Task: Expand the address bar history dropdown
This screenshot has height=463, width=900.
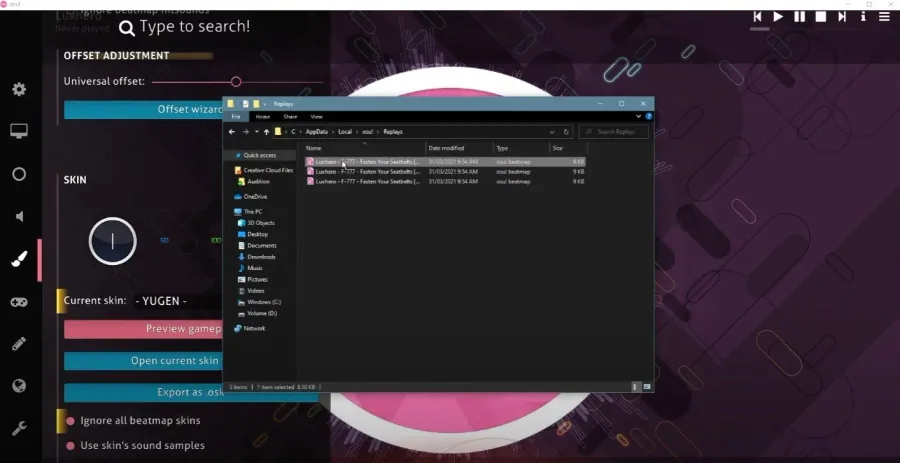Action: click(x=552, y=131)
